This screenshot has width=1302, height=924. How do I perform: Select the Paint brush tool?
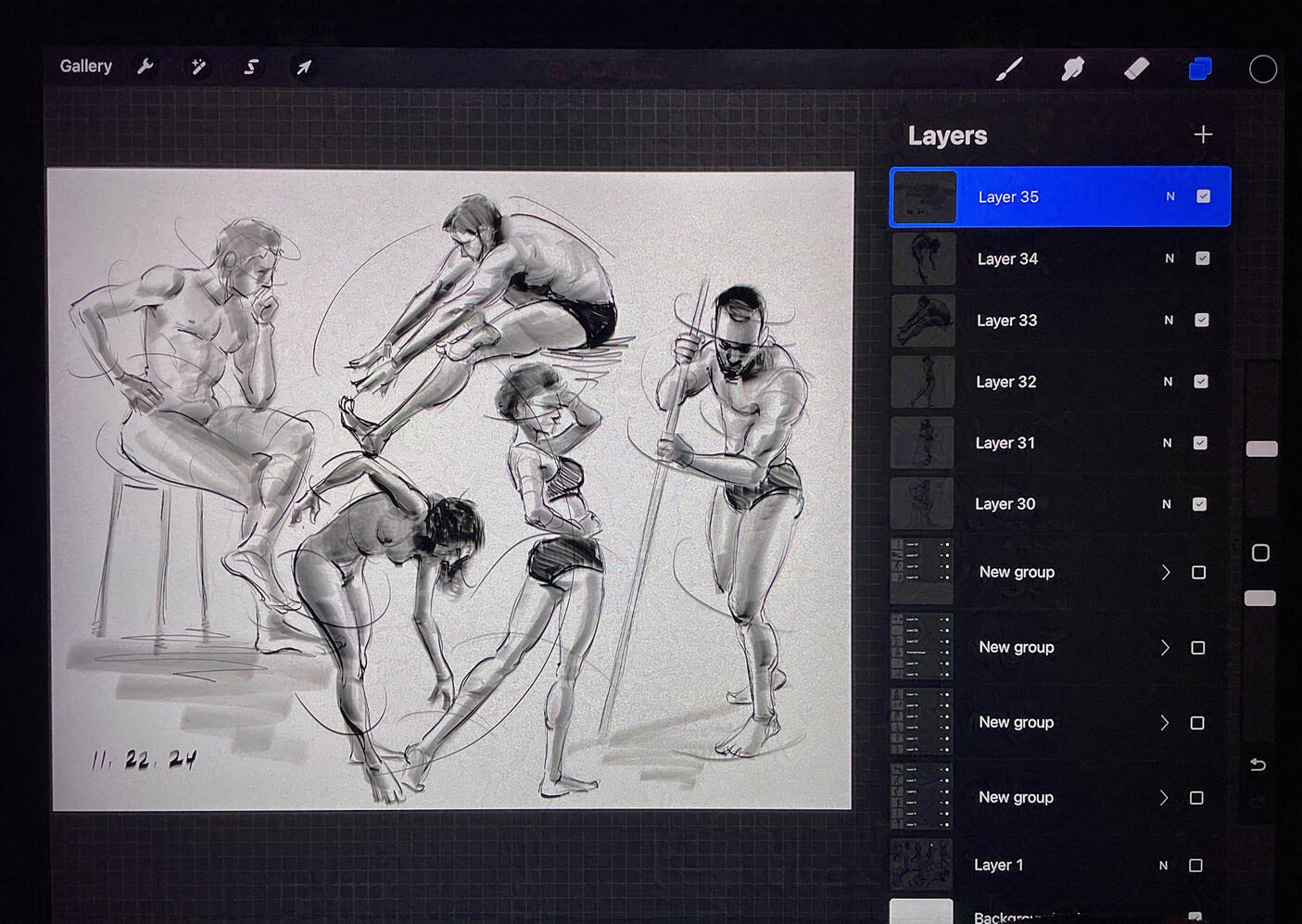coord(1009,69)
